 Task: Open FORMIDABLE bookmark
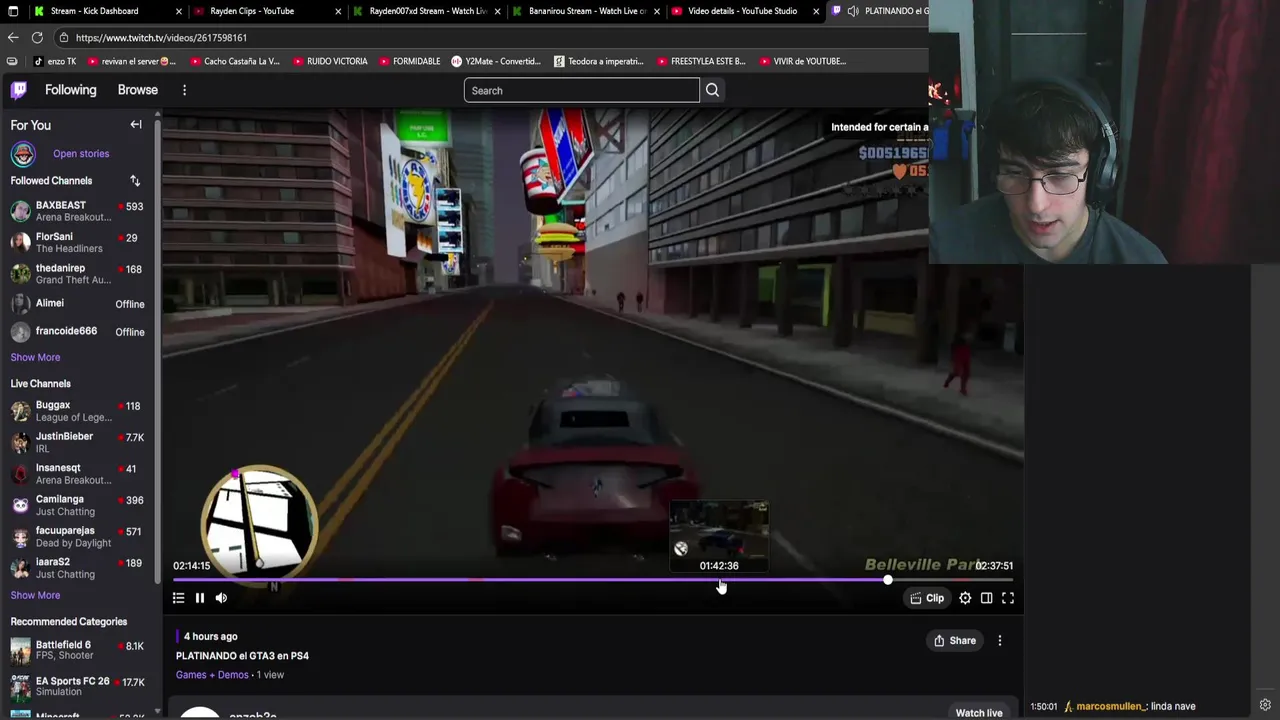(409, 61)
